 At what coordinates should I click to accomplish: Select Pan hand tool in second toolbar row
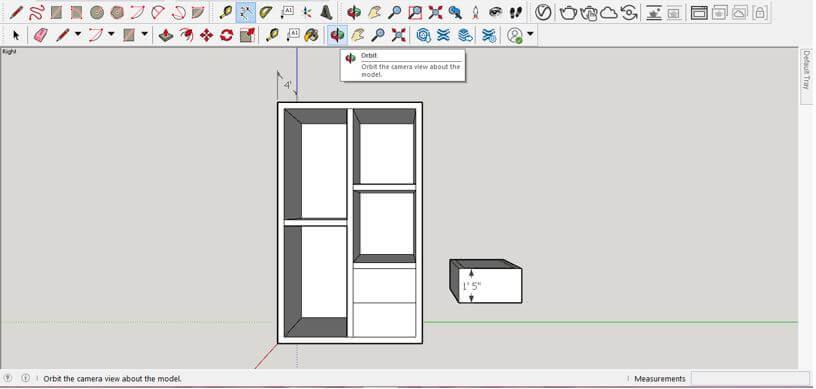point(357,35)
